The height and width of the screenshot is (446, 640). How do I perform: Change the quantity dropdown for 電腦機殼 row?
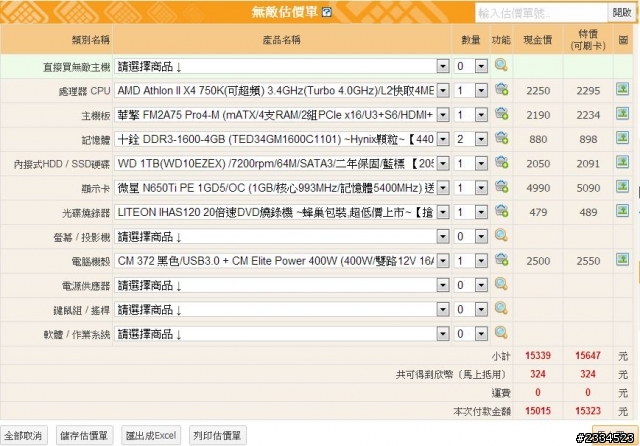tap(471, 261)
